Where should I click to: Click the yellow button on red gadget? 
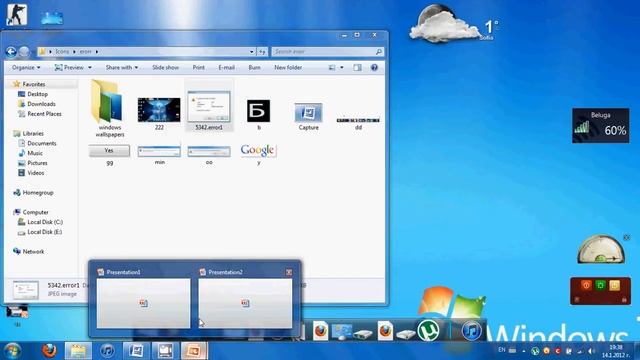click(x=615, y=285)
